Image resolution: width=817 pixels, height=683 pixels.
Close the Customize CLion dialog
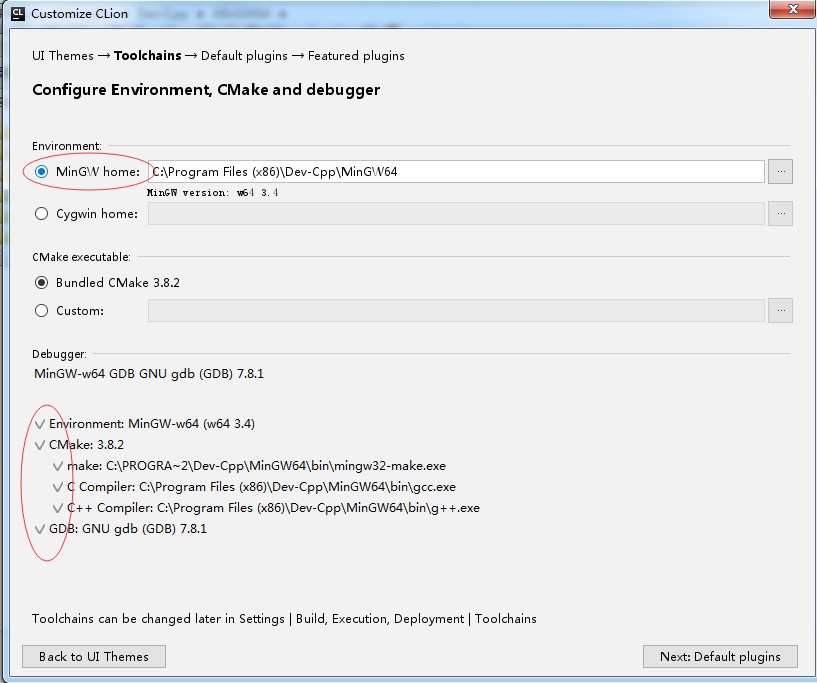[793, 9]
